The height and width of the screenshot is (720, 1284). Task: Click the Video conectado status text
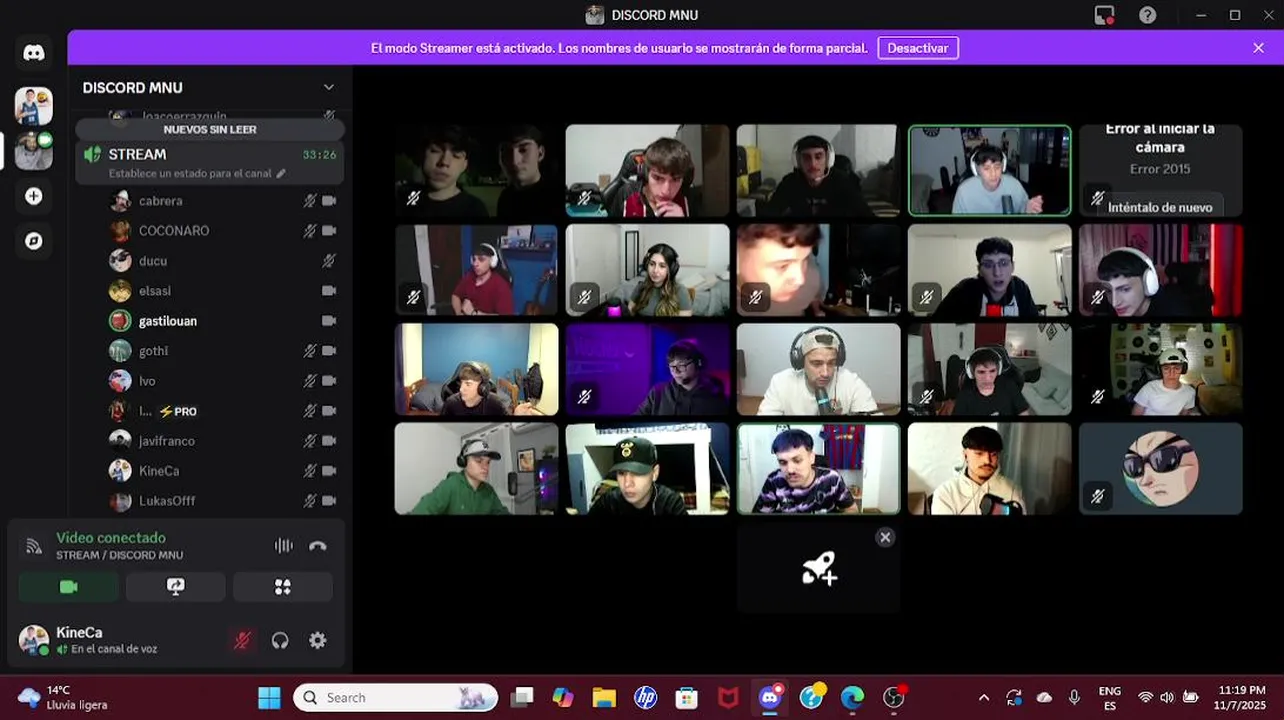(x=111, y=538)
